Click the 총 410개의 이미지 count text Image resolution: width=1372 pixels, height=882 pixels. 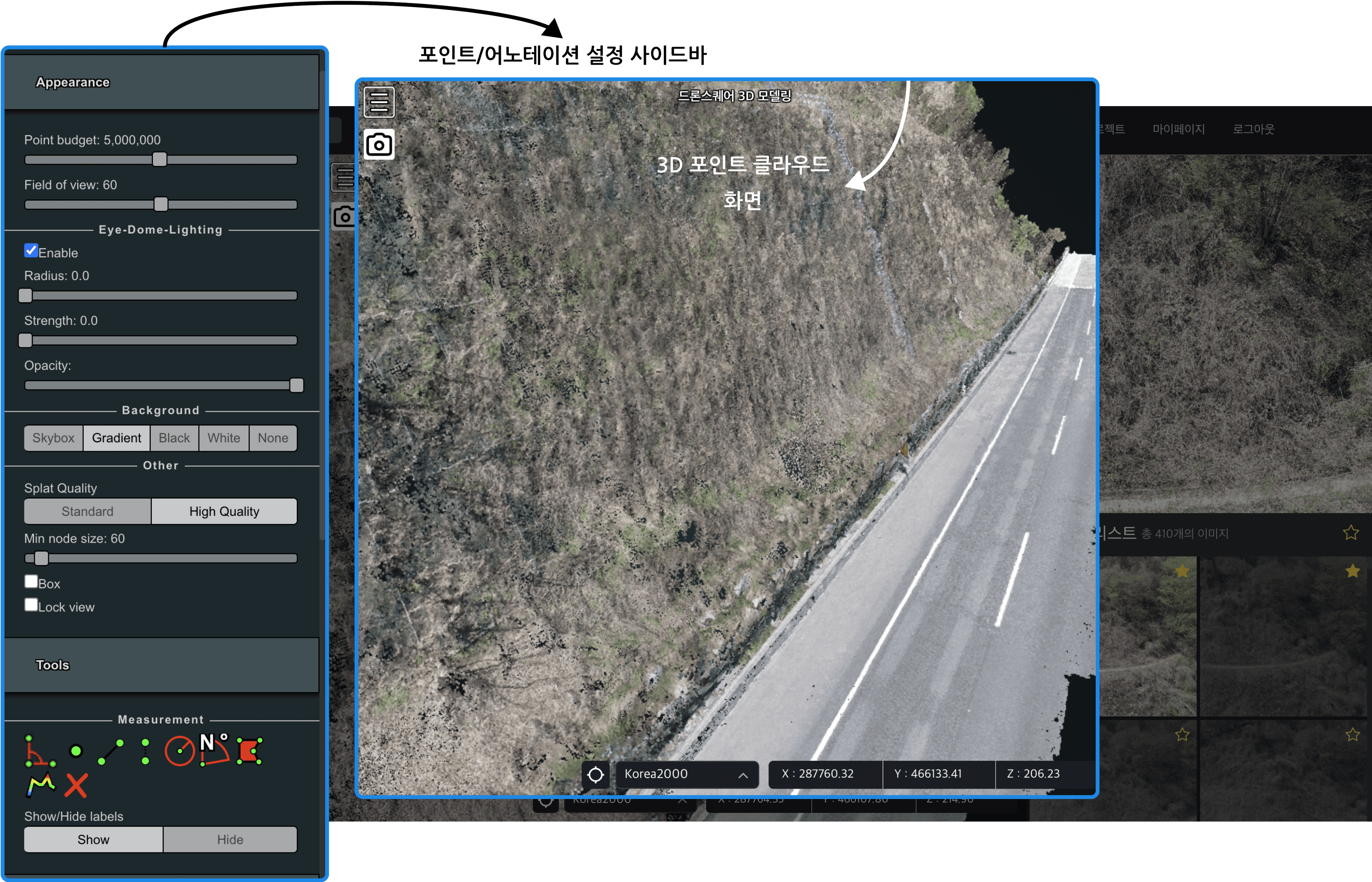[x=1185, y=534]
